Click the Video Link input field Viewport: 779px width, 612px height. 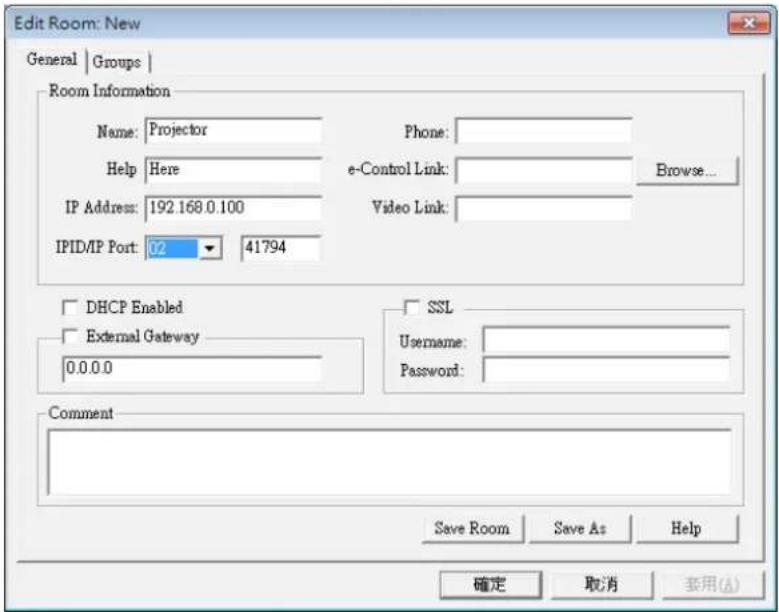click(x=544, y=208)
